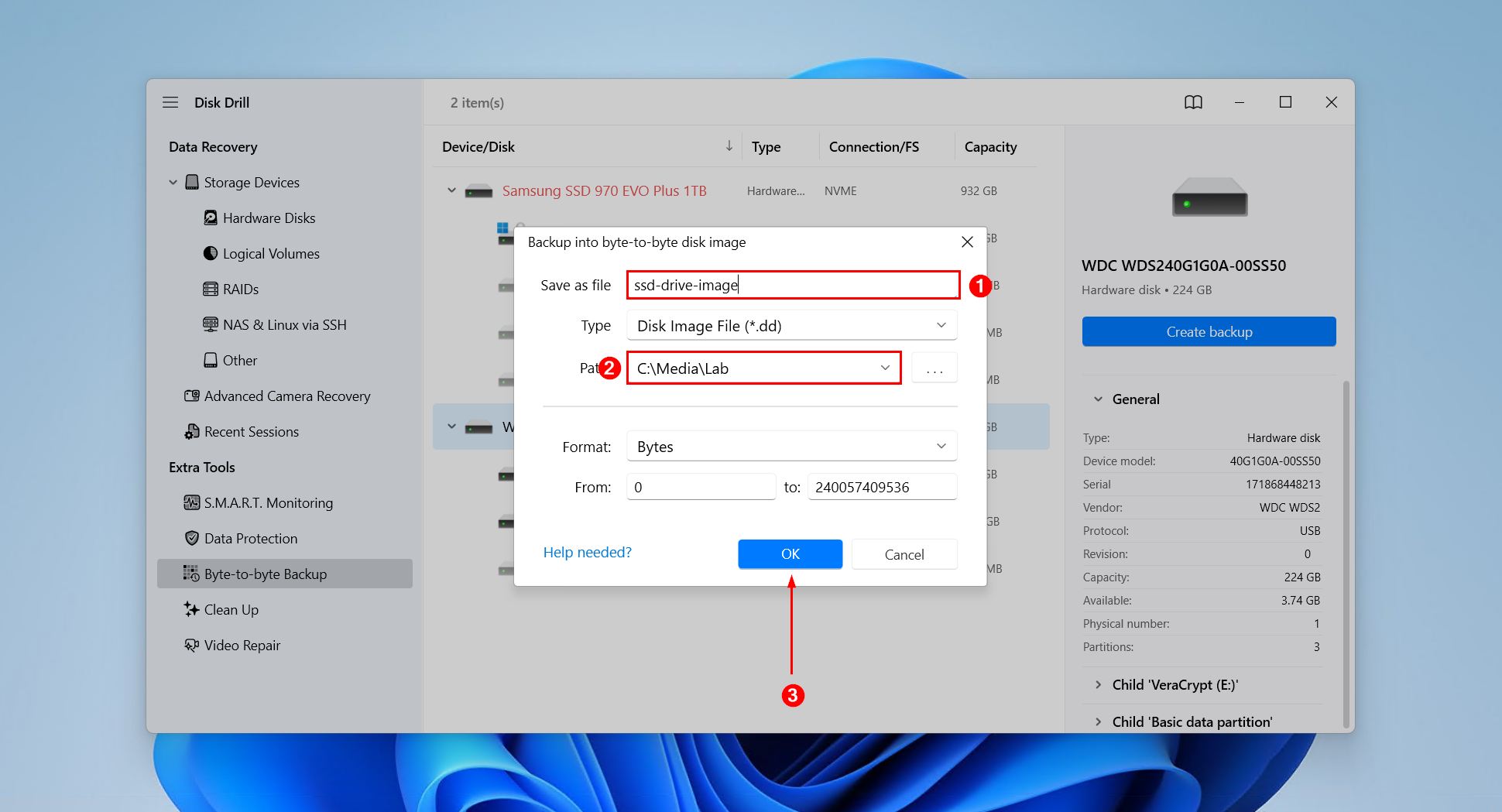This screenshot has height=812, width=1502.
Task: Confirm the backup with OK
Action: (790, 553)
